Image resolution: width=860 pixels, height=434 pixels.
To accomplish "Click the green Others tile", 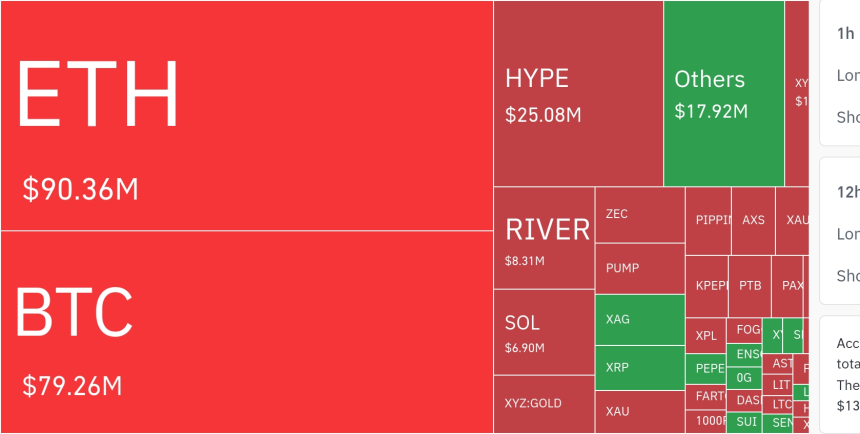I will pyautogui.click(x=723, y=94).
